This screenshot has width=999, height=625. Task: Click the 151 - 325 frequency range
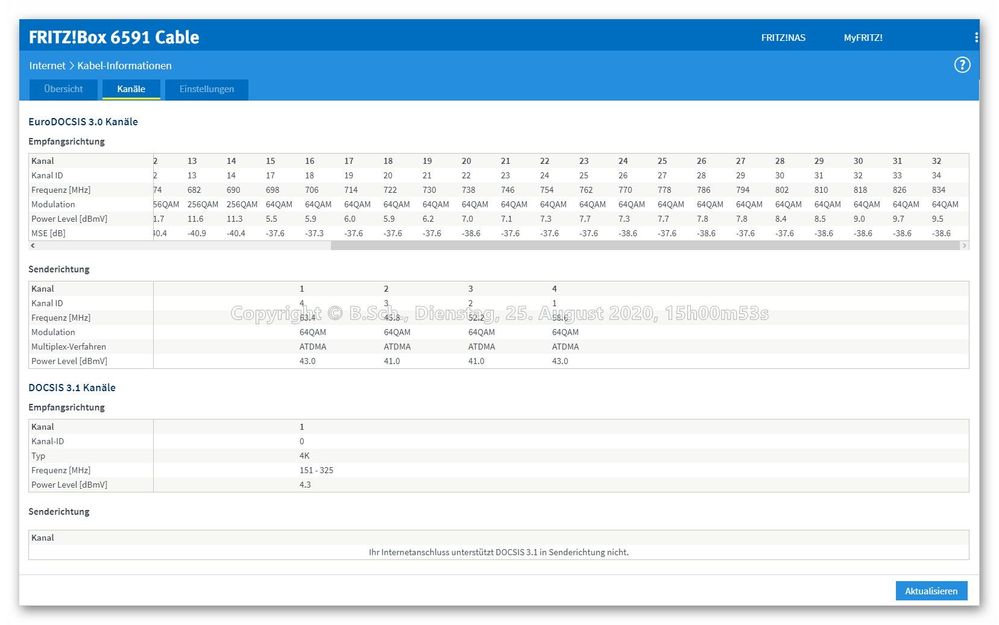point(317,470)
